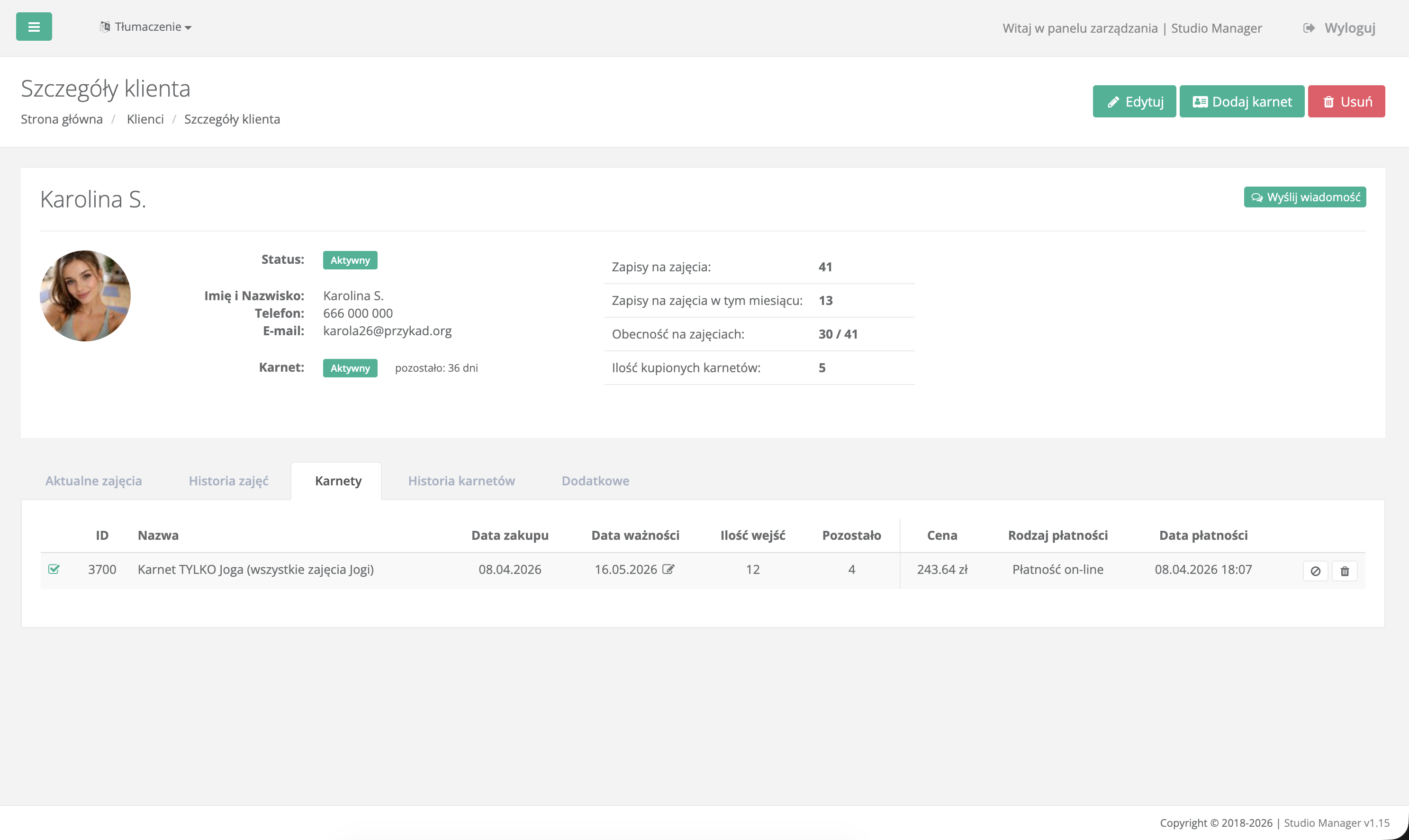This screenshot has height=840, width=1409.
Task: Click the red Usuń button
Action: [x=1346, y=101]
